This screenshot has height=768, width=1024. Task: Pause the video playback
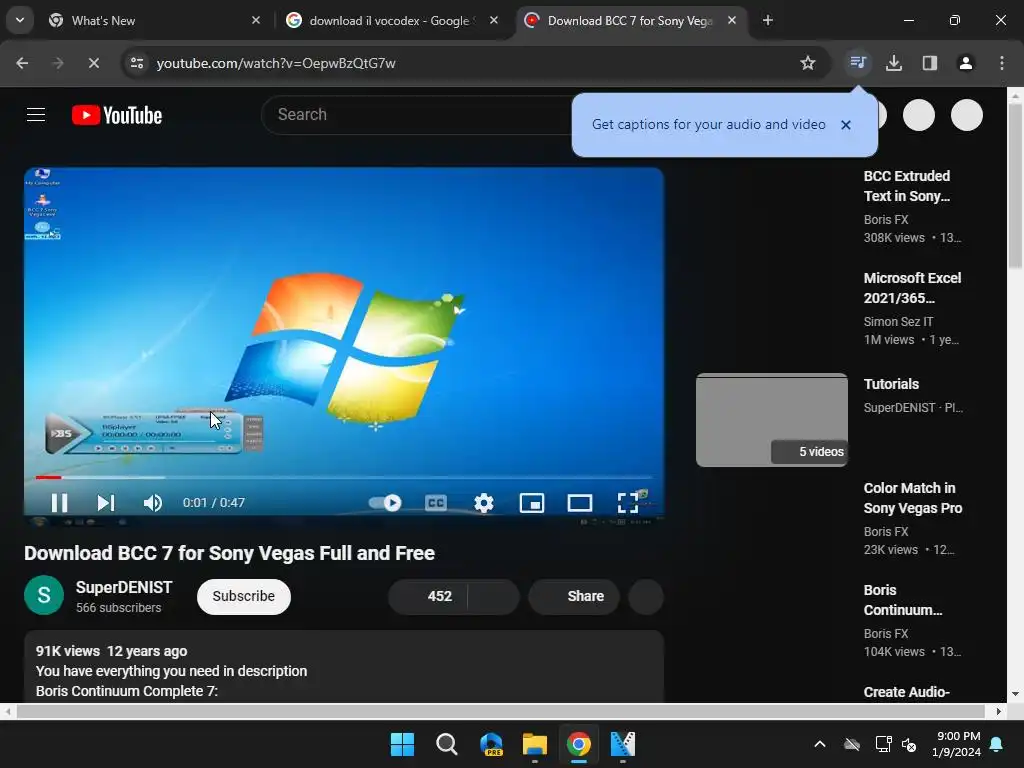pyautogui.click(x=59, y=503)
